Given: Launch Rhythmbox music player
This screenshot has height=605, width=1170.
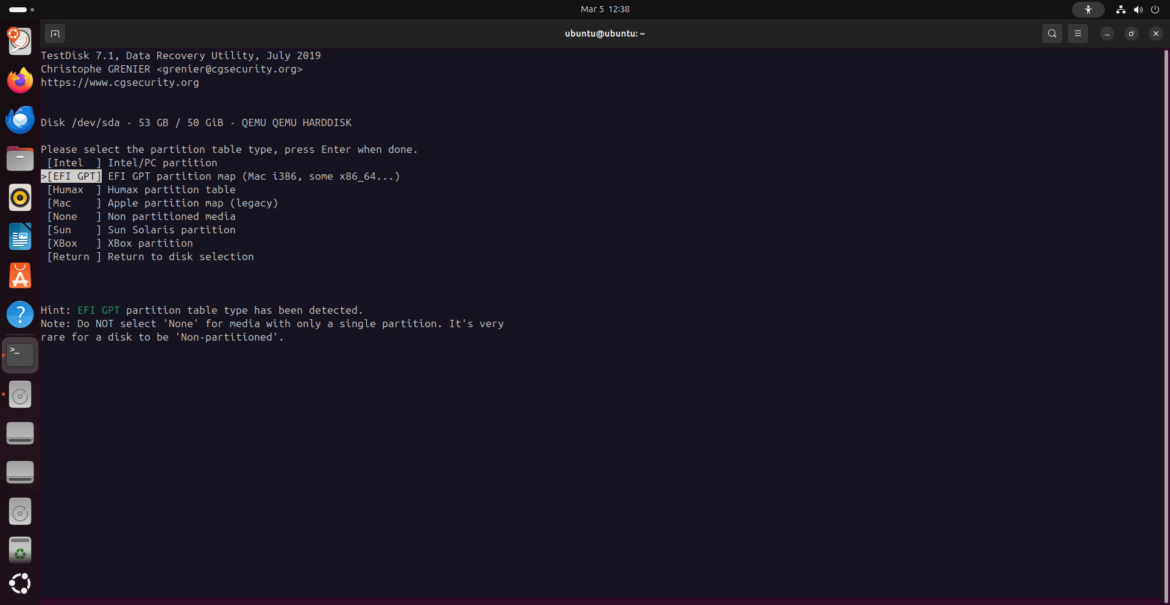Looking at the screenshot, I should click(x=20, y=198).
